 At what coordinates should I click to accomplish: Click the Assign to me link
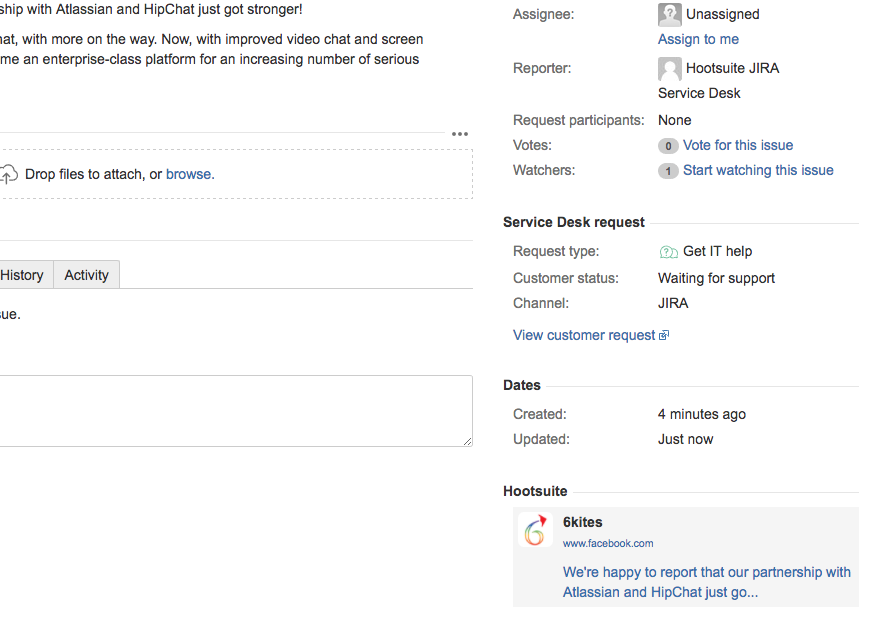pyautogui.click(x=698, y=39)
